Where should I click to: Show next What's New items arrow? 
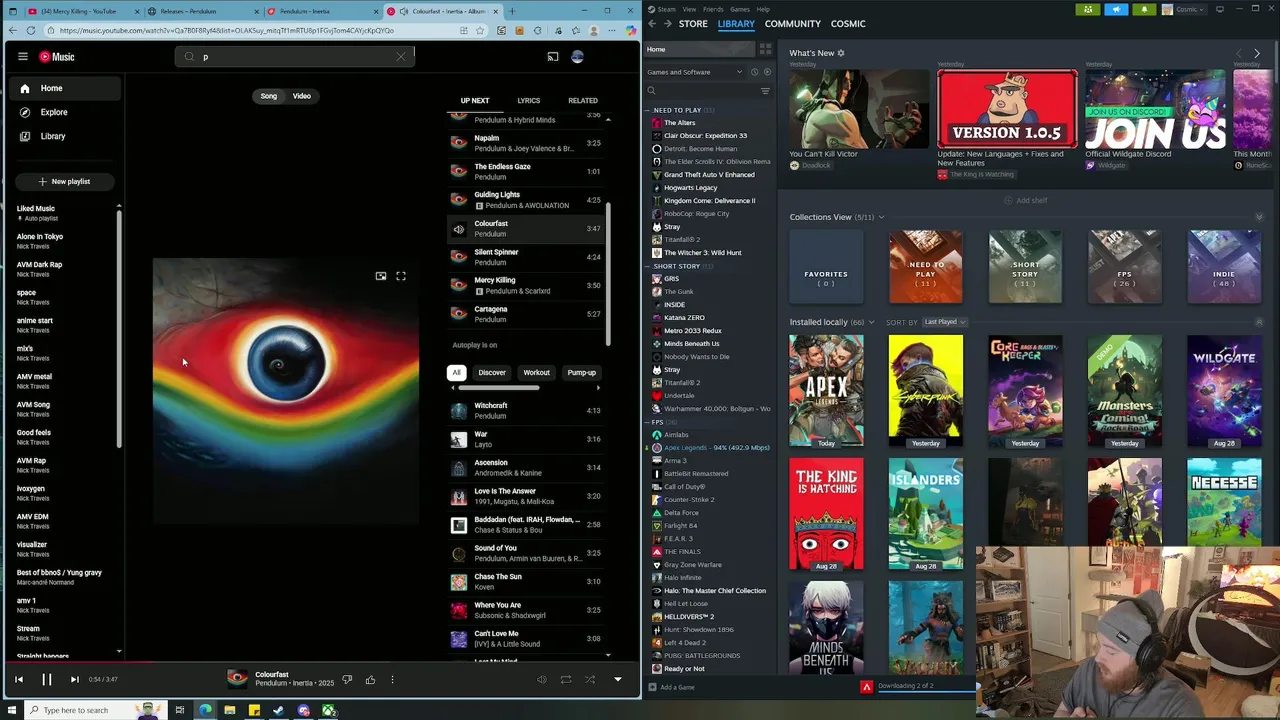[1257, 53]
